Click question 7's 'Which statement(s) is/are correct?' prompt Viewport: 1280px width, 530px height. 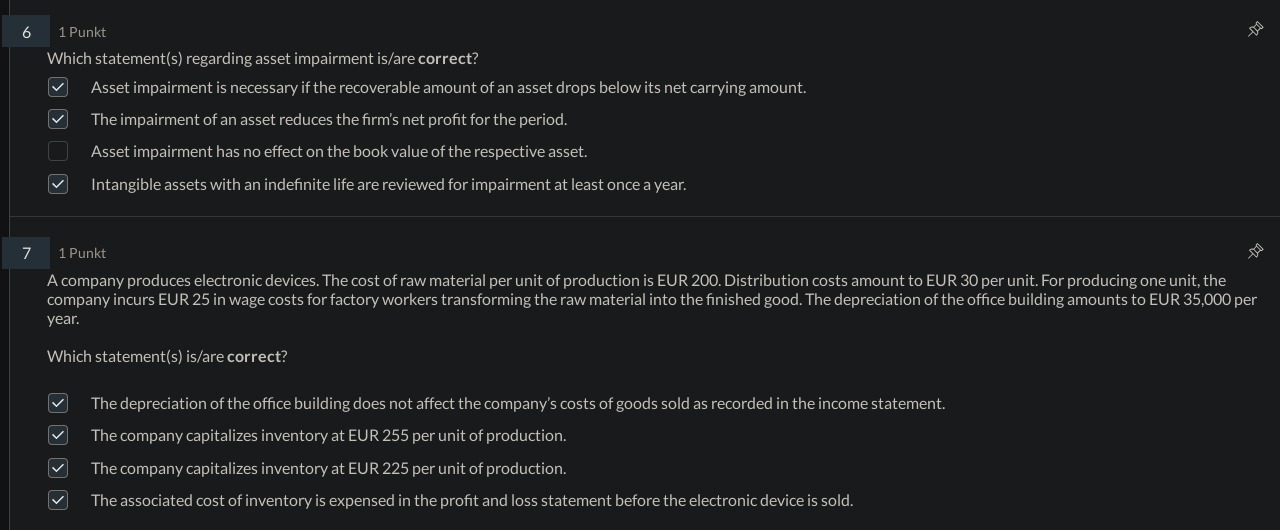pos(167,357)
